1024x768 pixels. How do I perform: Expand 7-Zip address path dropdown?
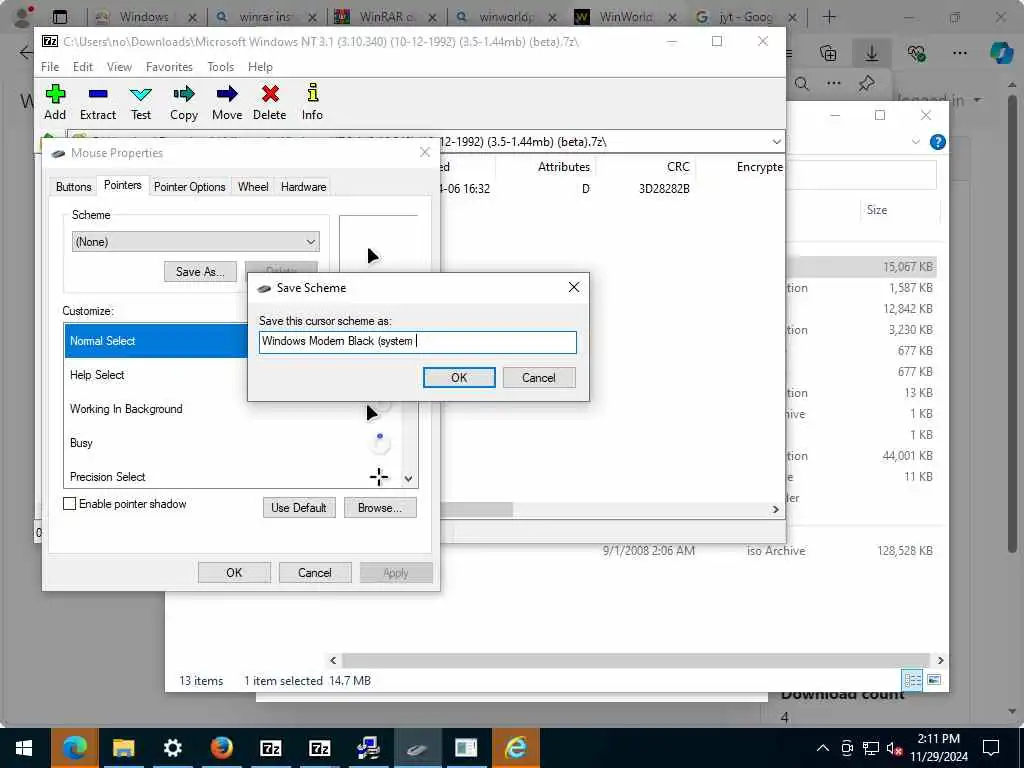tap(776, 142)
